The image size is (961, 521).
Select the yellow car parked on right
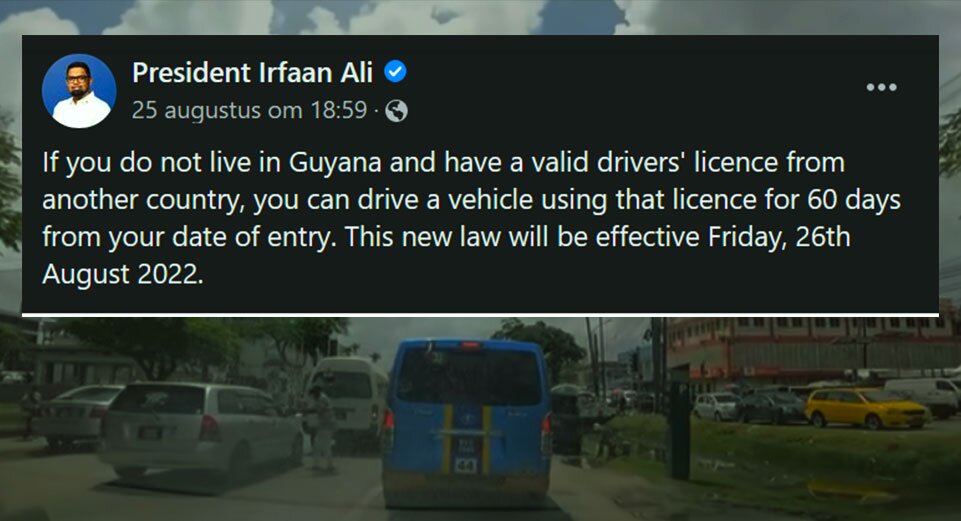866,408
